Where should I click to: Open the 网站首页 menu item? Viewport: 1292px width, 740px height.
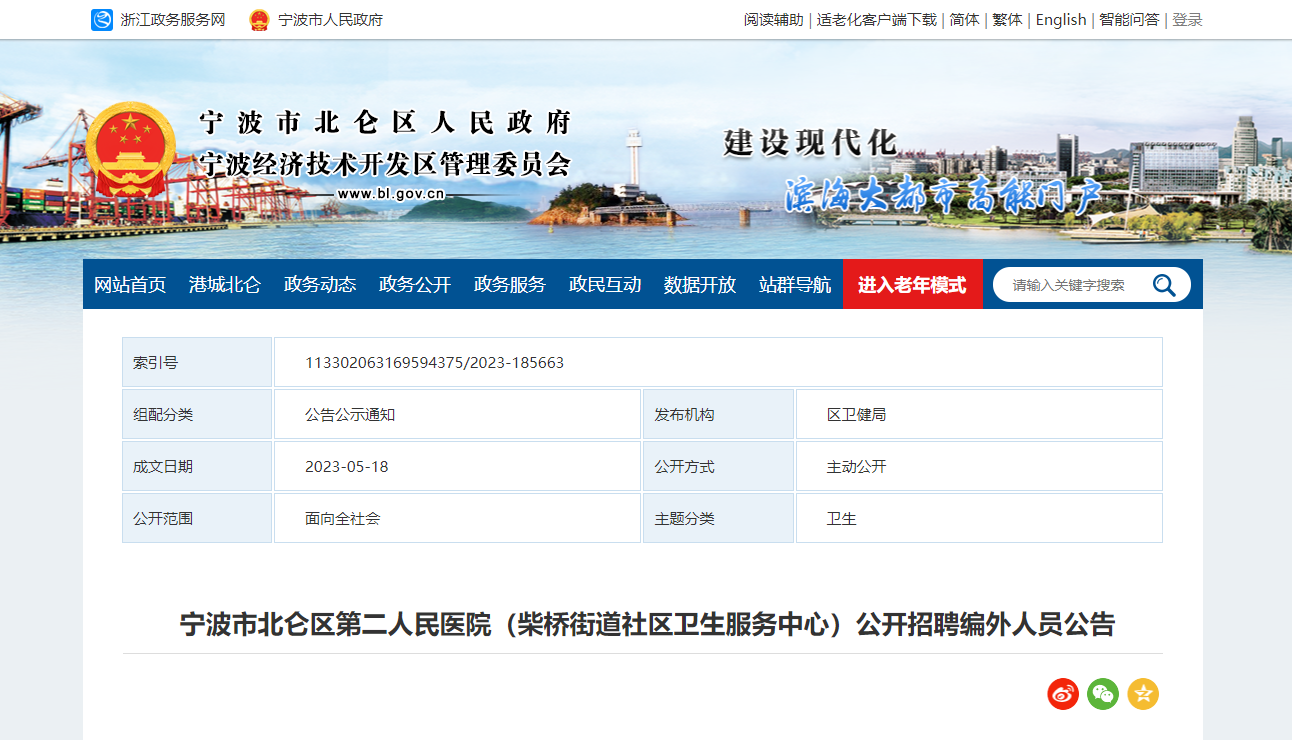tap(130, 285)
